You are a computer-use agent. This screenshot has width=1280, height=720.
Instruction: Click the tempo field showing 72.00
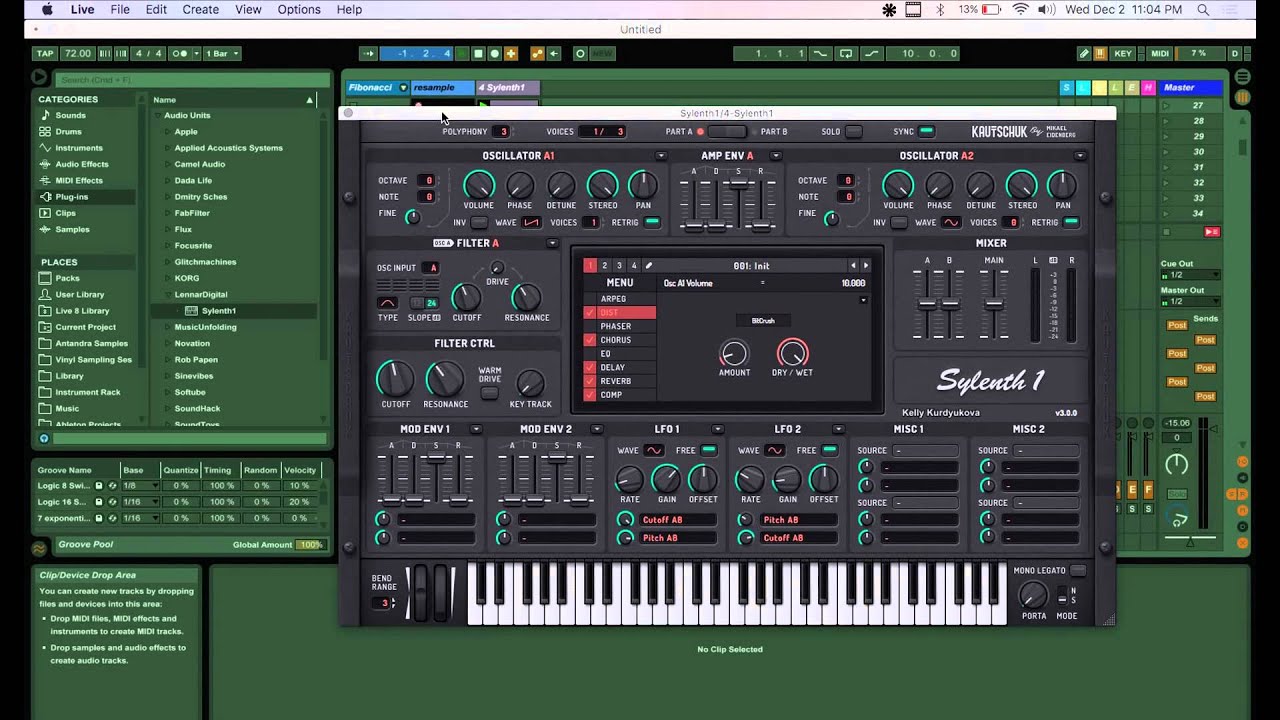pyautogui.click(x=77, y=54)
